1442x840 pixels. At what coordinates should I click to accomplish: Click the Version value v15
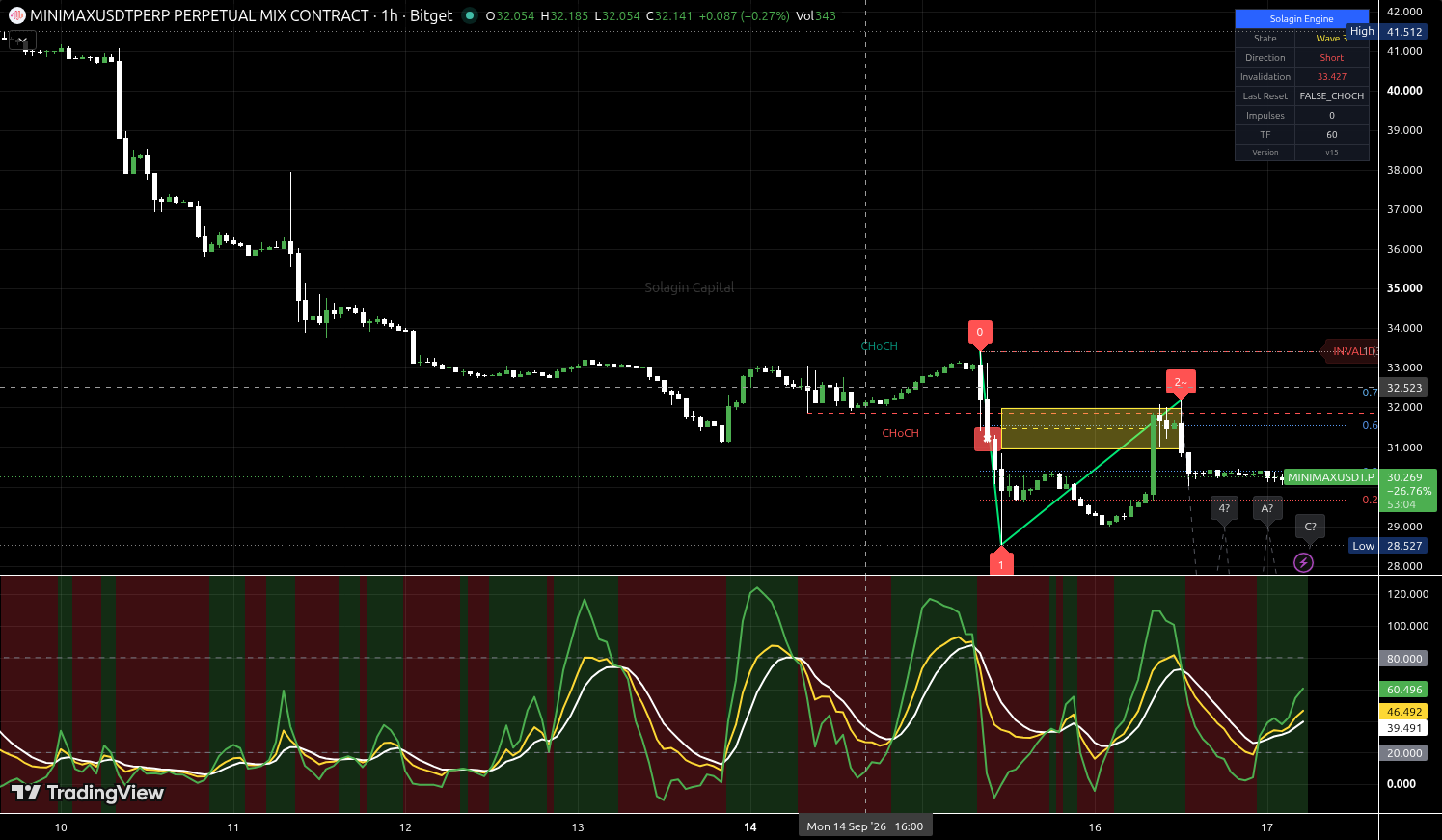(1332, 152)
